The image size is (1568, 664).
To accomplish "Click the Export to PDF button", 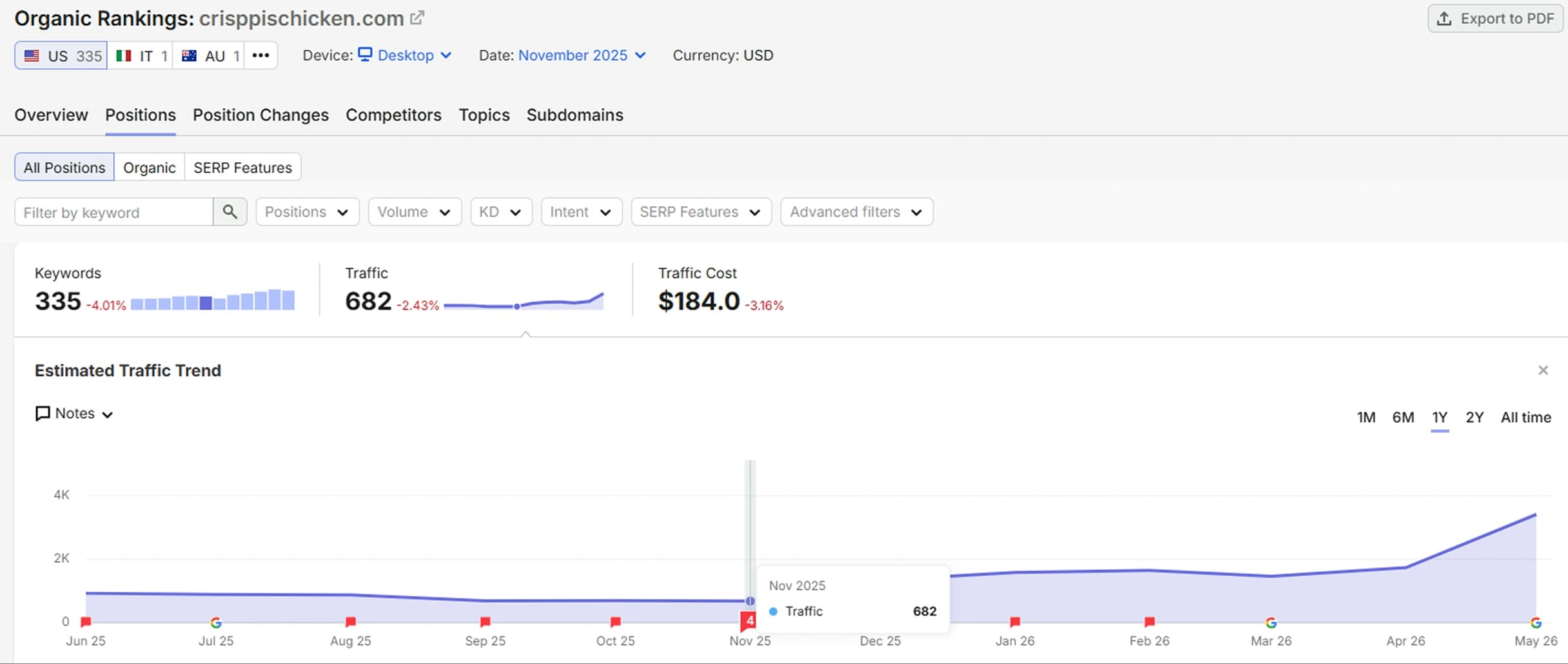I will [x=1495, y=19].
